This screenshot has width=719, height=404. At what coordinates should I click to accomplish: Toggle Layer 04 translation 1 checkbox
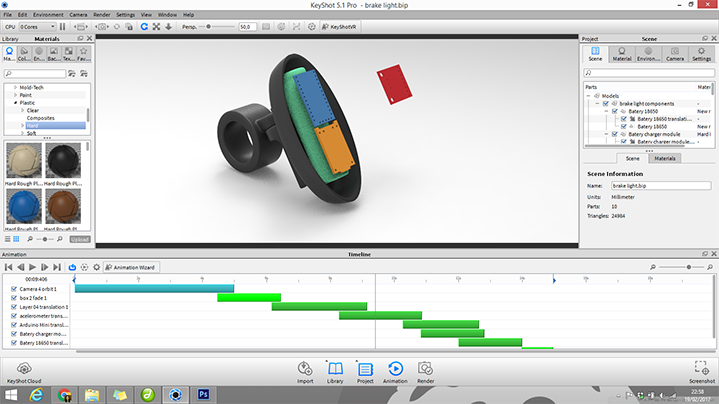tap(14, 307)
